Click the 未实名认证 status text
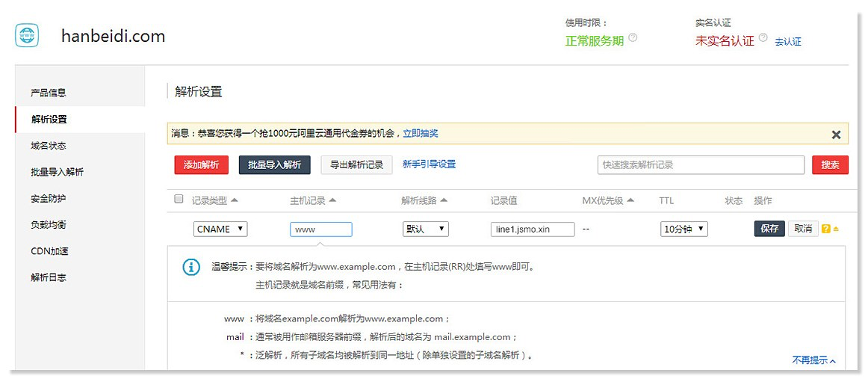Viewport: 866px width, 379px height. click(x=725, y=41)
